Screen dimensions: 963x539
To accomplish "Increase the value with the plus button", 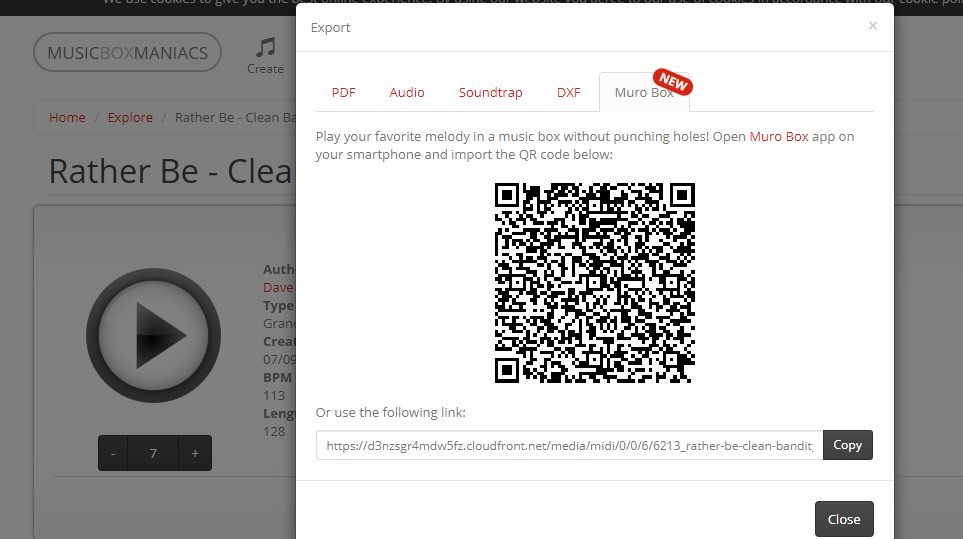I will 195,453.
